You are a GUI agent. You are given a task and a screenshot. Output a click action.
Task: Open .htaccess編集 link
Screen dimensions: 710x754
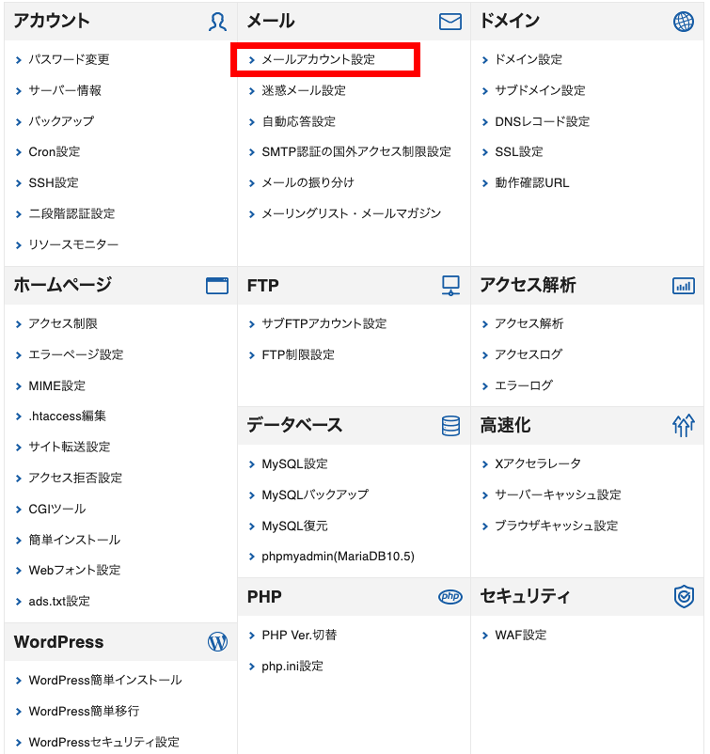pyautogui.click(x=67, y=416)
